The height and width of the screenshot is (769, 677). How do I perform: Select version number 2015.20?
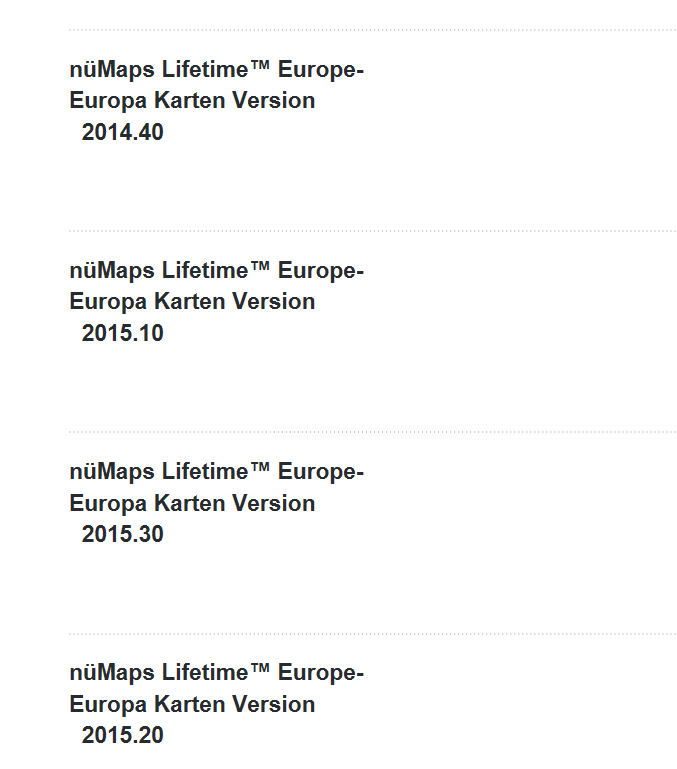pyautogui.click(x=123, y=735)
